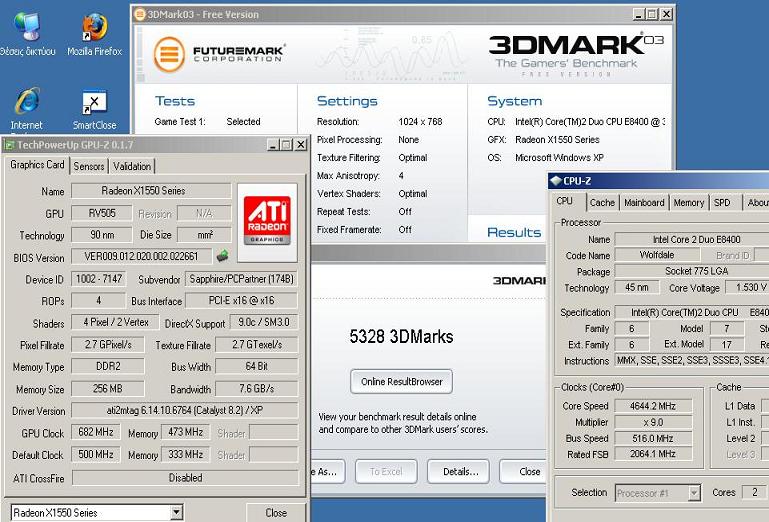The height and width of the screenshot is (522, 769).
Task: Open the Memory tab in CPU-Z
Action: click(x=689, y=203)
